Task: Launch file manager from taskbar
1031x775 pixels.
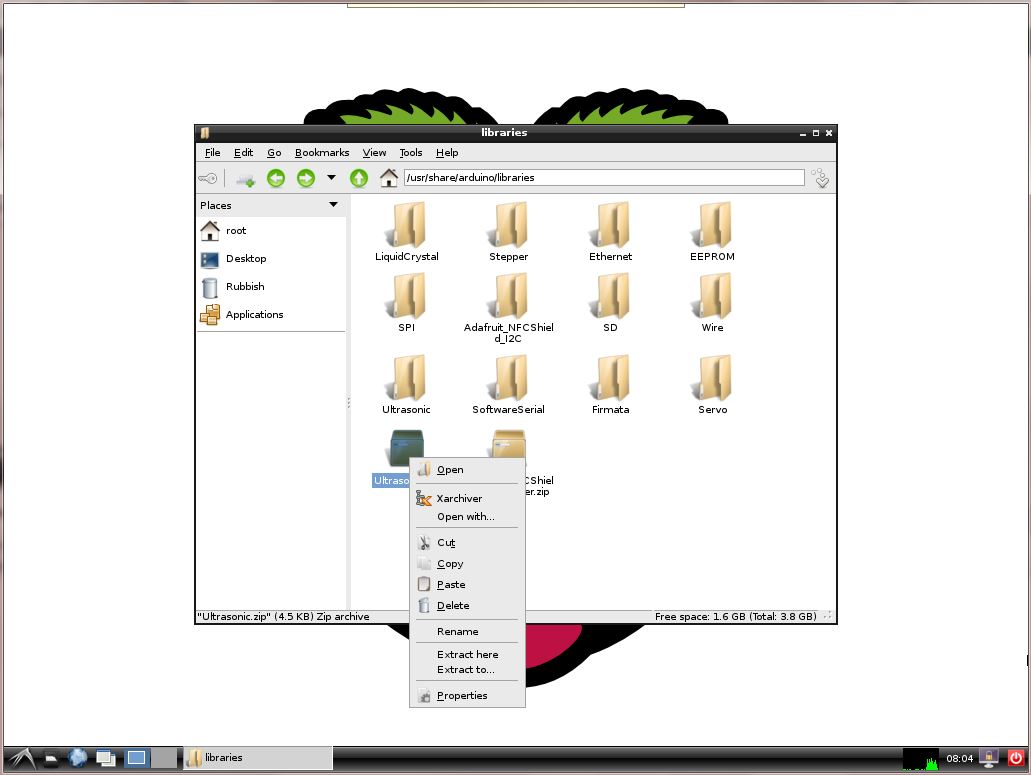Action: coord(51,759)
